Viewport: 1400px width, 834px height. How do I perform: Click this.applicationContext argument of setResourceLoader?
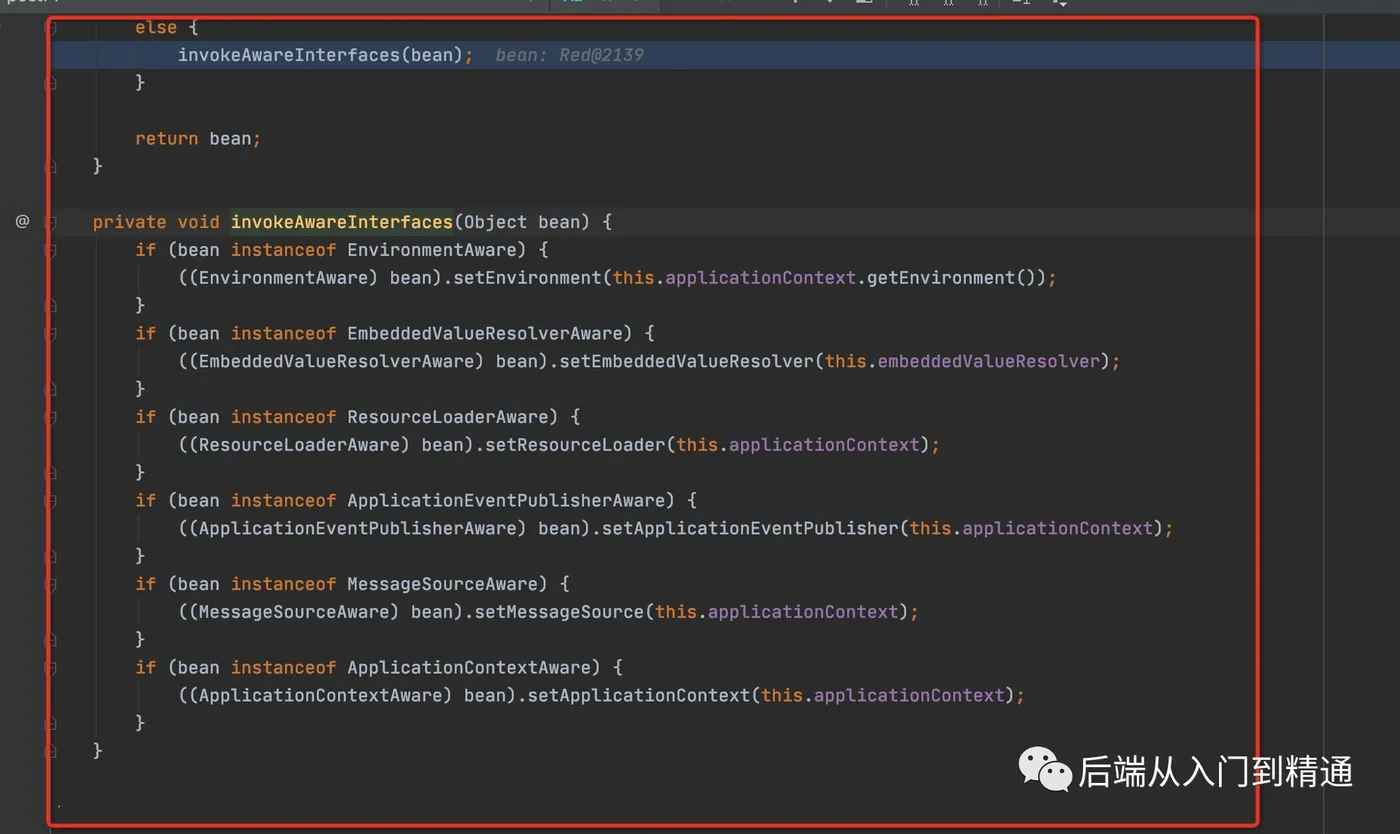(x=798, y=445)
